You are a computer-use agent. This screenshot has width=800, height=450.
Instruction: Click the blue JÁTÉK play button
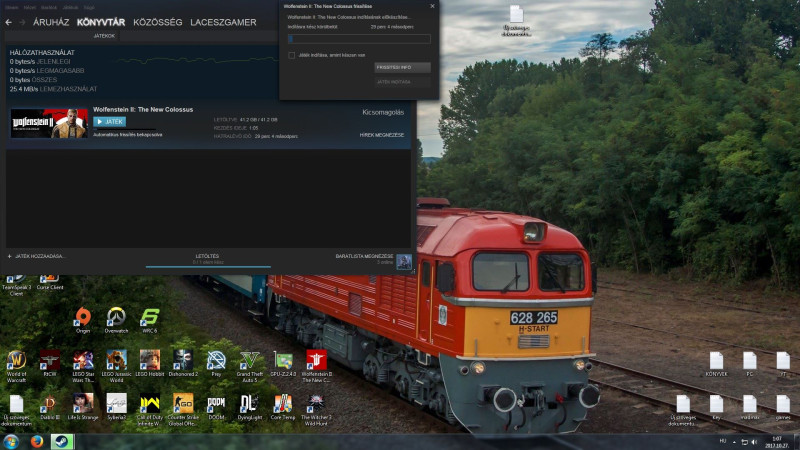pyautogui.click(x=110, y=121)
